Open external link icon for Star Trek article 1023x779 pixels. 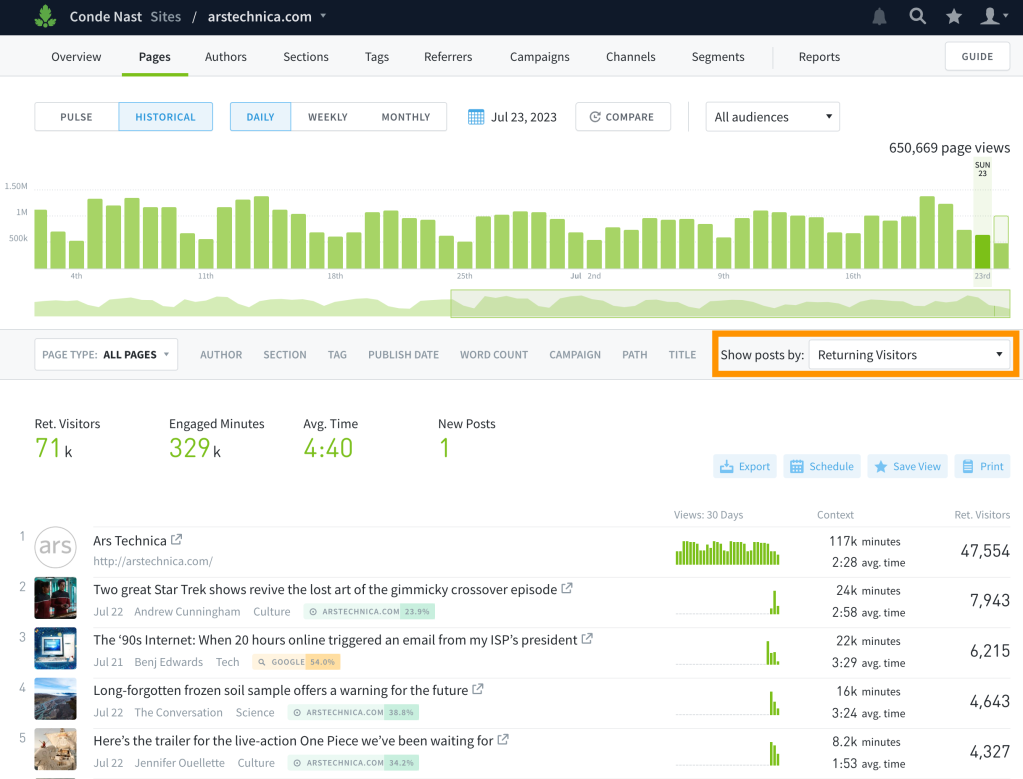pyautogui.click(x=567, y=588)
